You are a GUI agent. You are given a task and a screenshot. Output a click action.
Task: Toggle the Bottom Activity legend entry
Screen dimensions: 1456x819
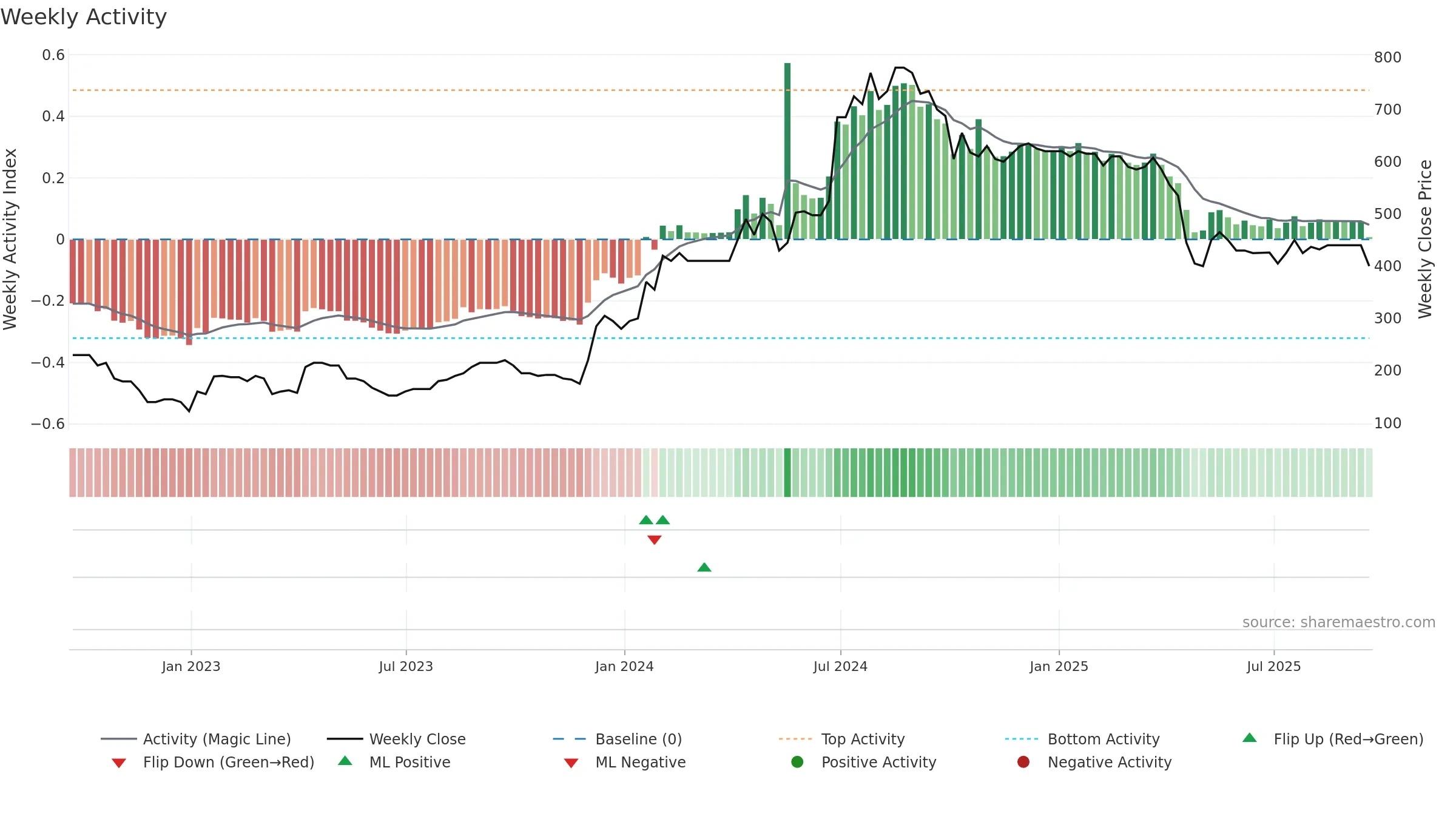coord(1082,739)
